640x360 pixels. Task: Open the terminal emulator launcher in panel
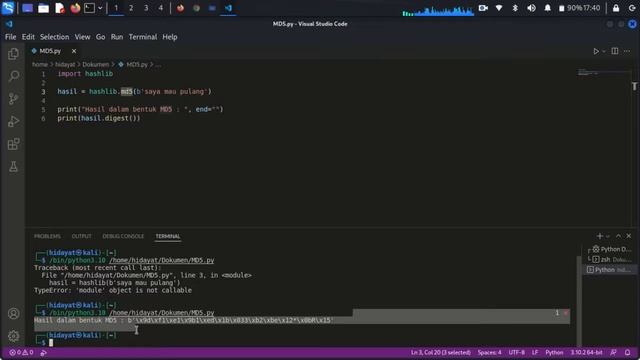point(89,8)
